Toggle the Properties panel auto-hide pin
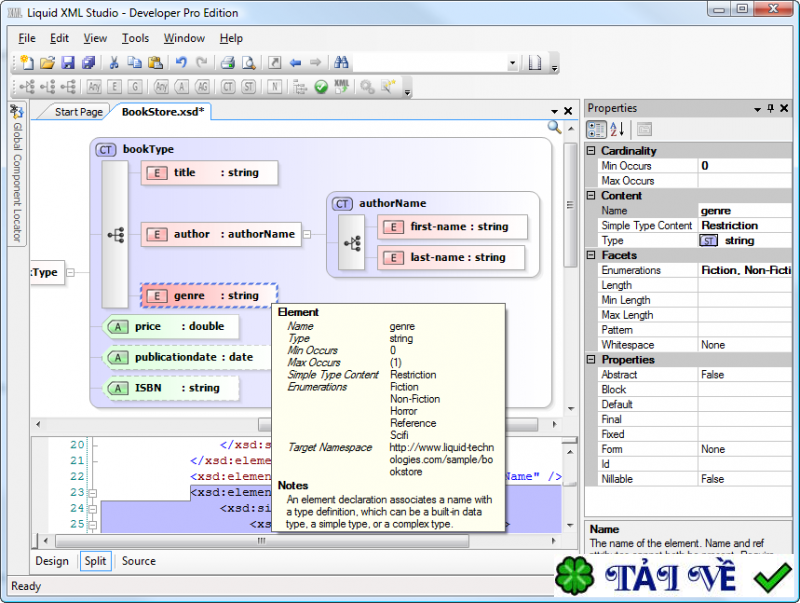Screen dimensions: 800x603 click(772, 108)
